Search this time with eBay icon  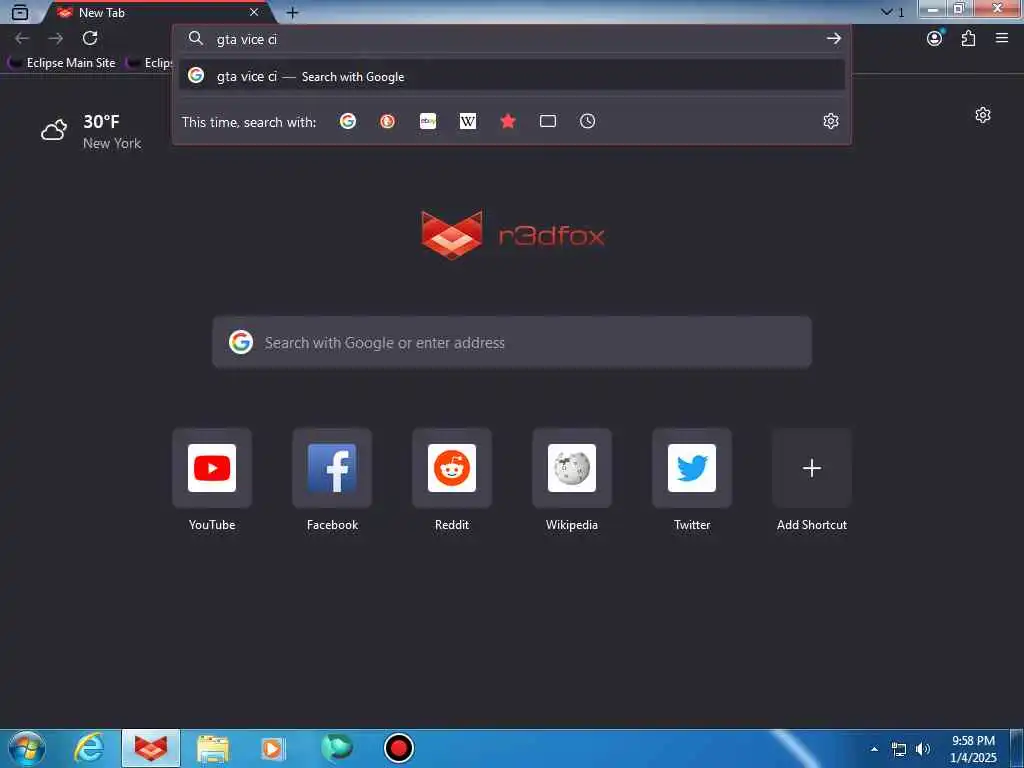[428, 121]
